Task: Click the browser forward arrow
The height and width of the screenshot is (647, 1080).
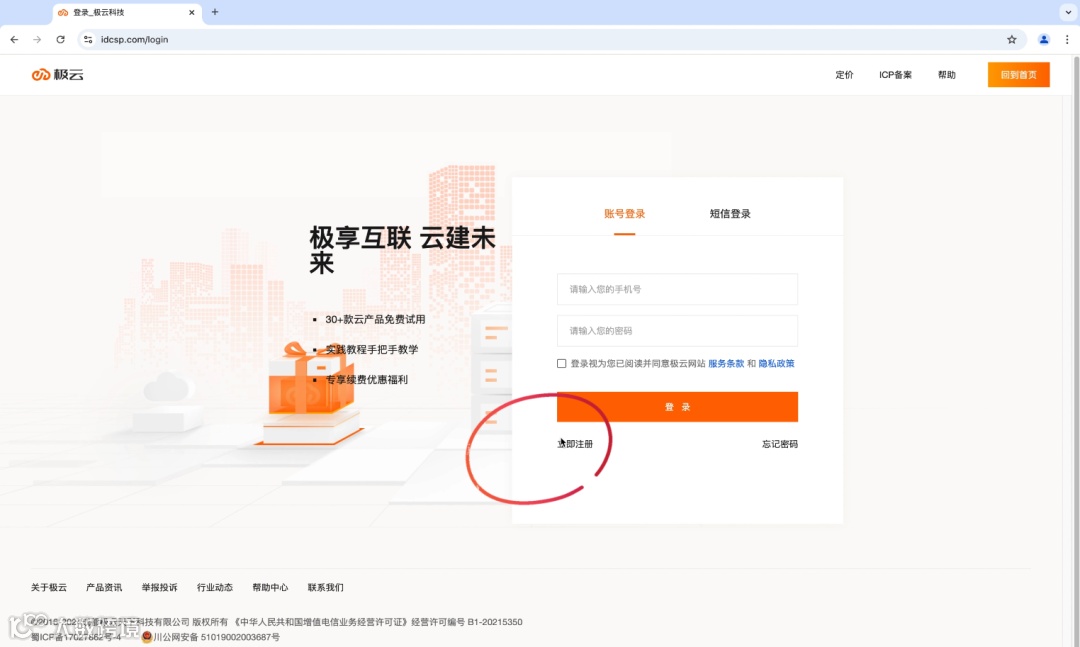Action: [37, 39]
